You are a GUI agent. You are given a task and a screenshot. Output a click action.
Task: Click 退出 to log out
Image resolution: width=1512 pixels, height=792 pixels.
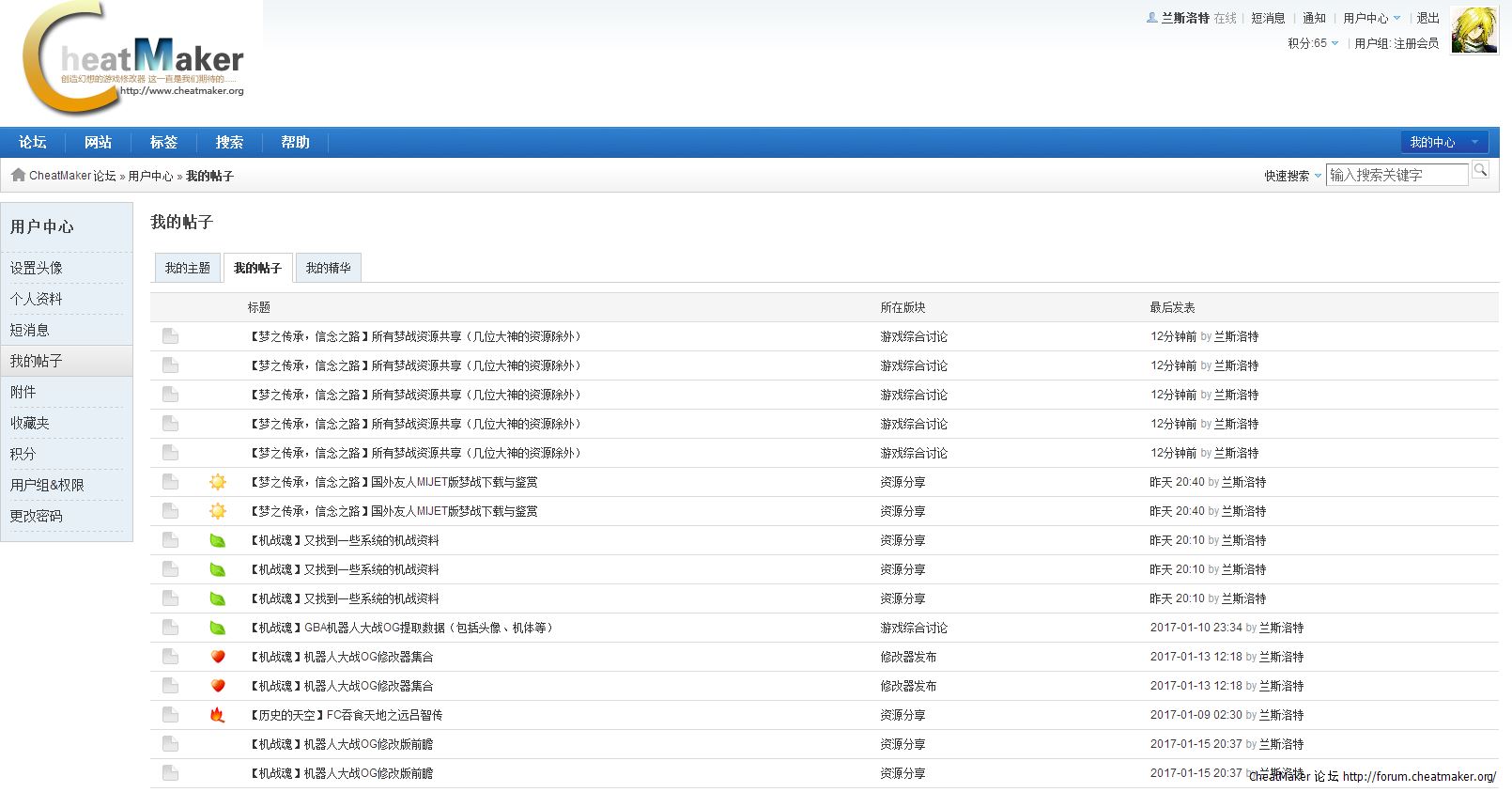pyautogui.click(x=1427, y=18)
